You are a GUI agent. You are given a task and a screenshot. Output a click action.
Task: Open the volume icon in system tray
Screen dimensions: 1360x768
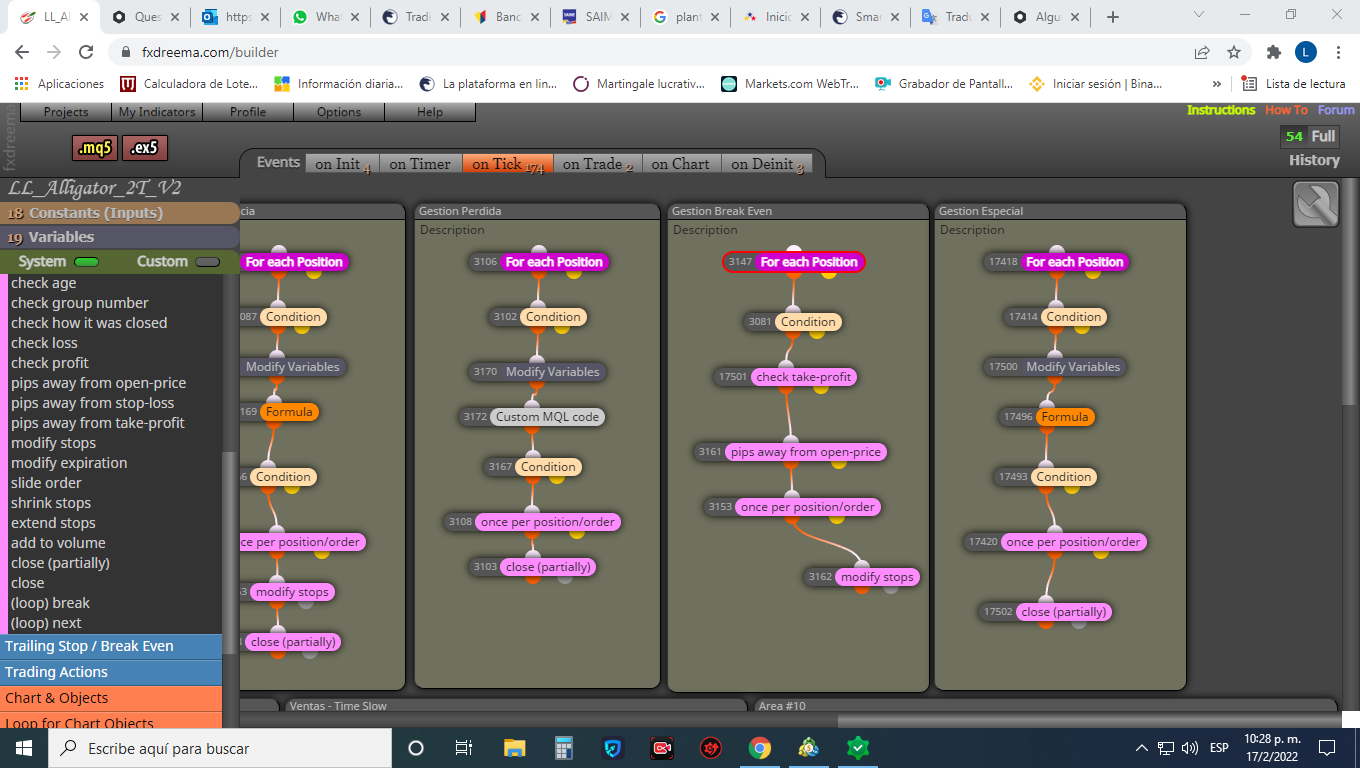point(1189,748)
